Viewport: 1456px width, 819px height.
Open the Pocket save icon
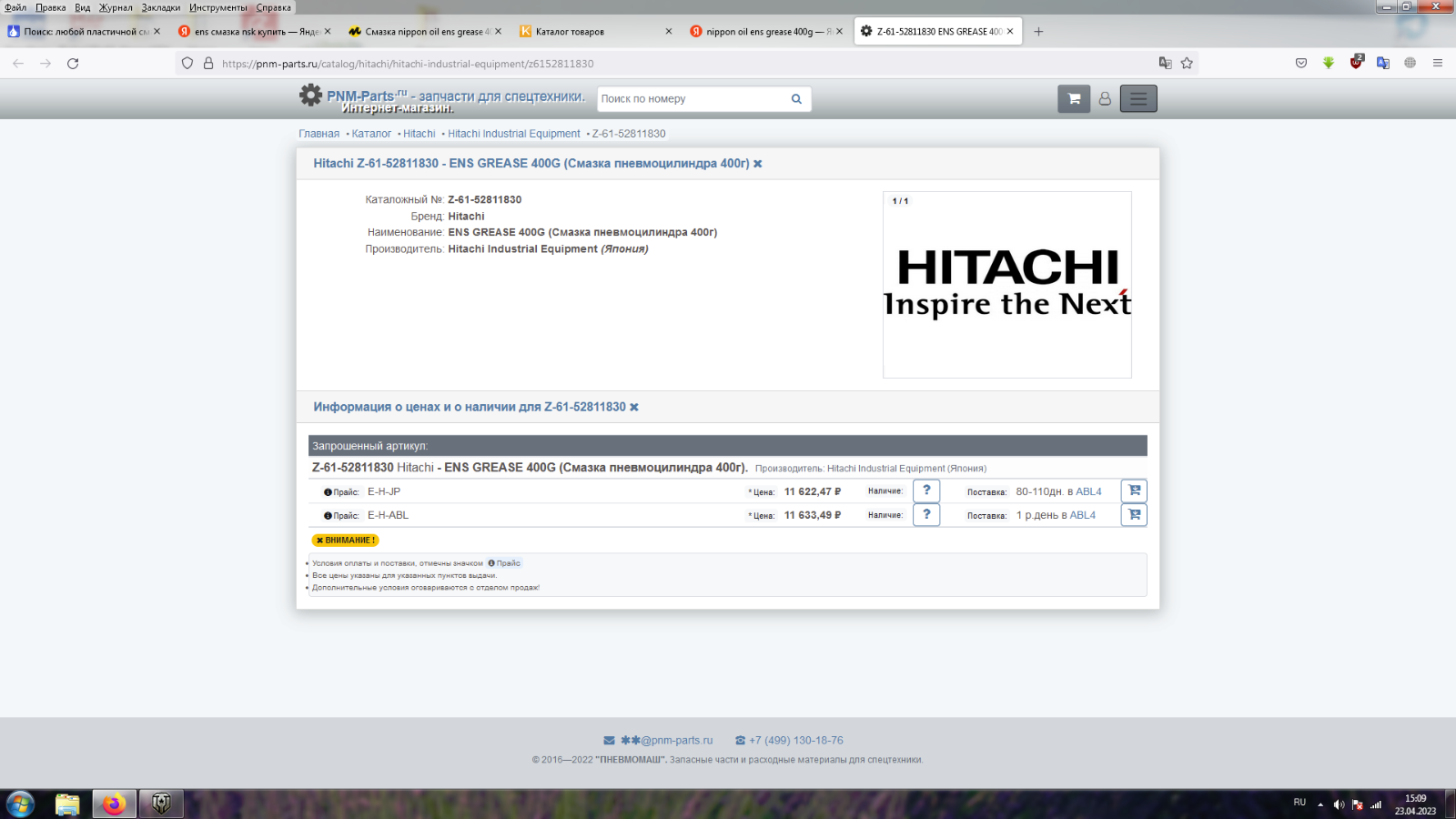1301,64
